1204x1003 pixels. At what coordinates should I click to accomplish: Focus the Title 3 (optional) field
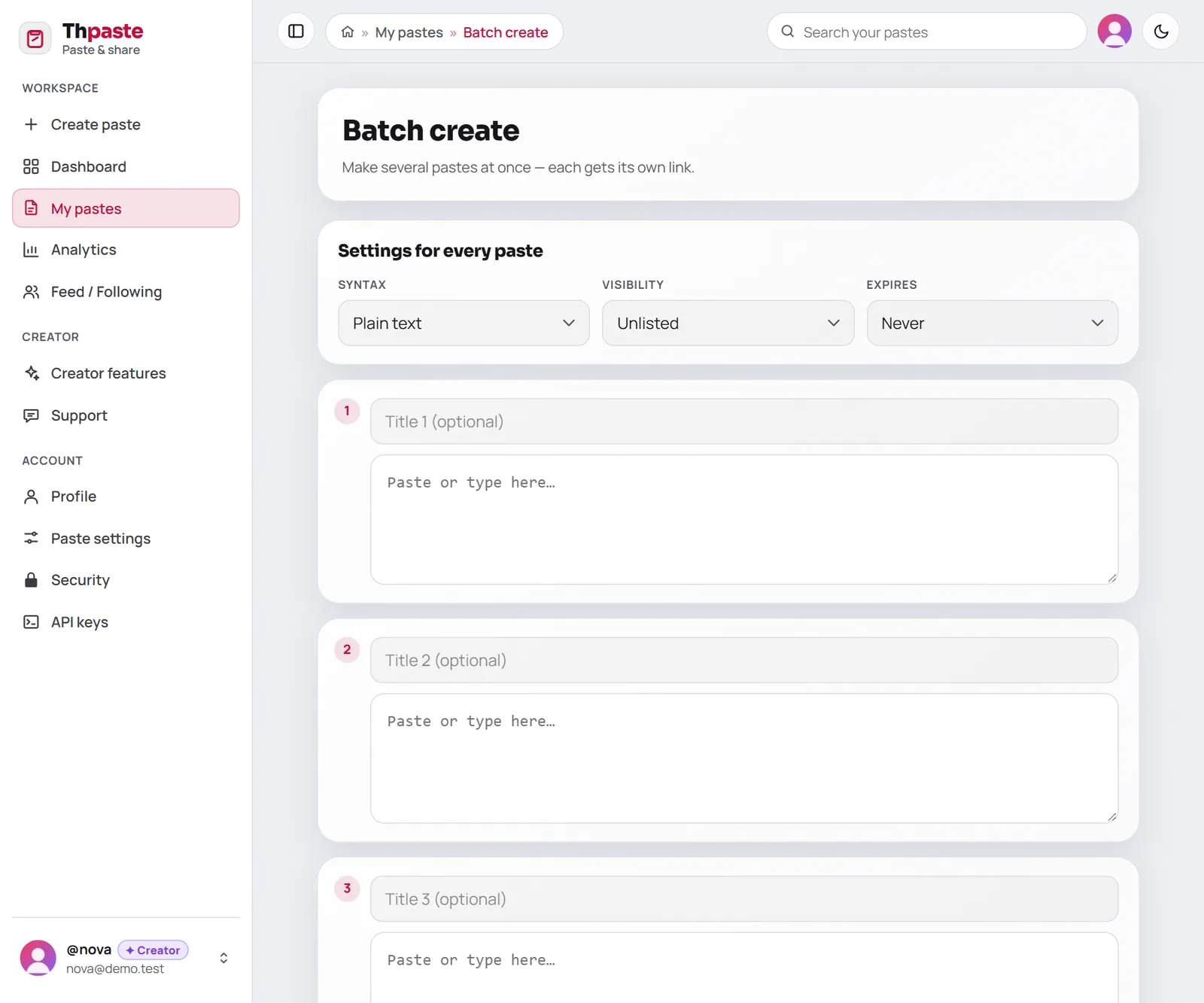click(x=744, y=899)
